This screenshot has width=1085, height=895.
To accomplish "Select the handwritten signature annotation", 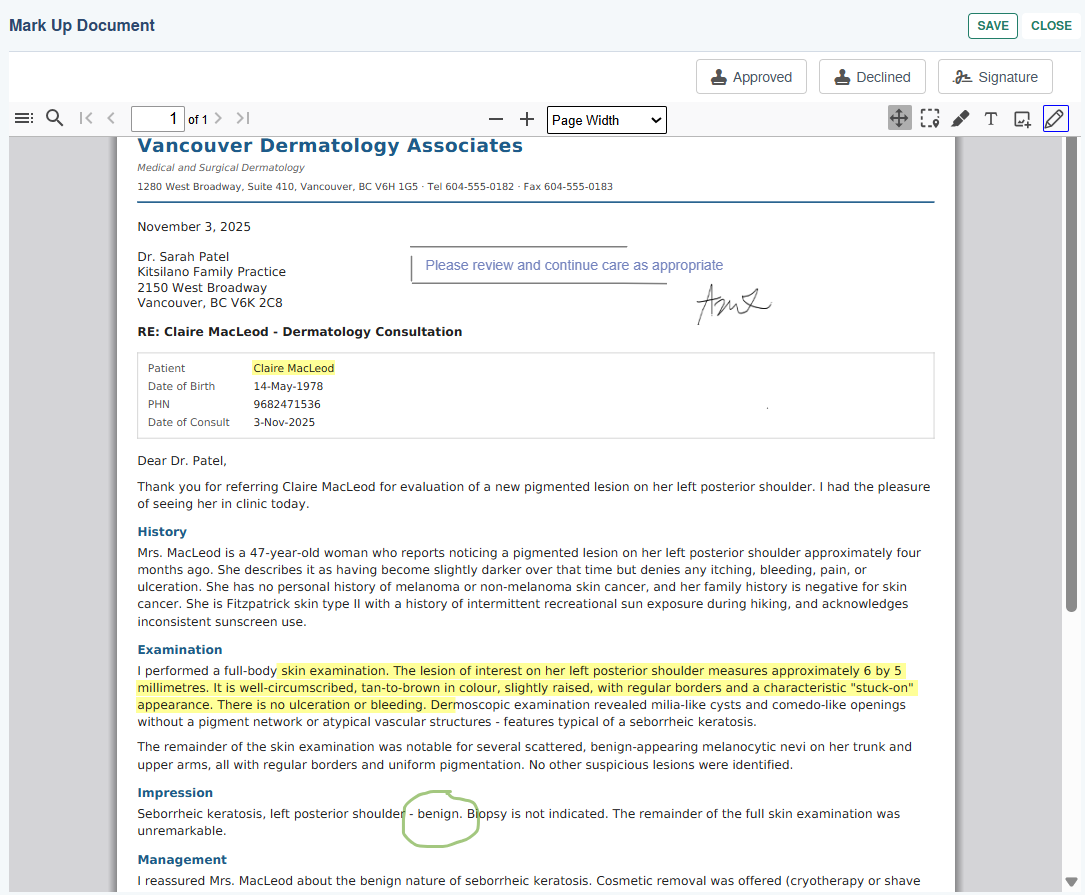I will 733,304.
